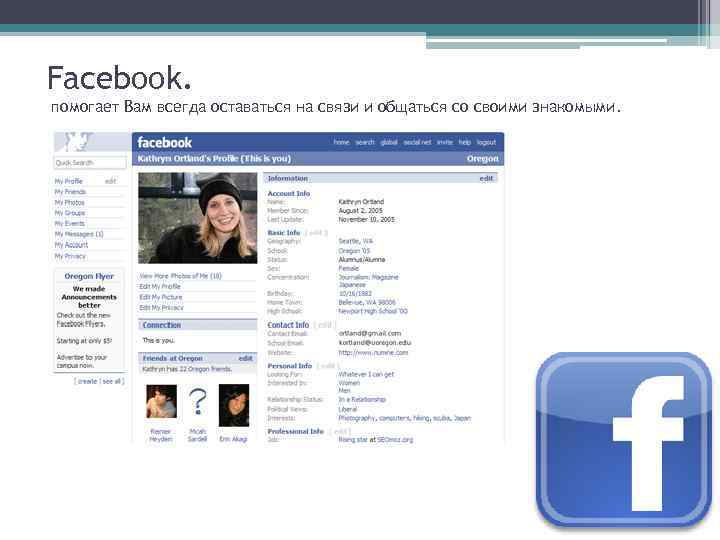Click edit in Friends at Oregon header
This screenshot has width=720, height=540.
pos(245,358)
